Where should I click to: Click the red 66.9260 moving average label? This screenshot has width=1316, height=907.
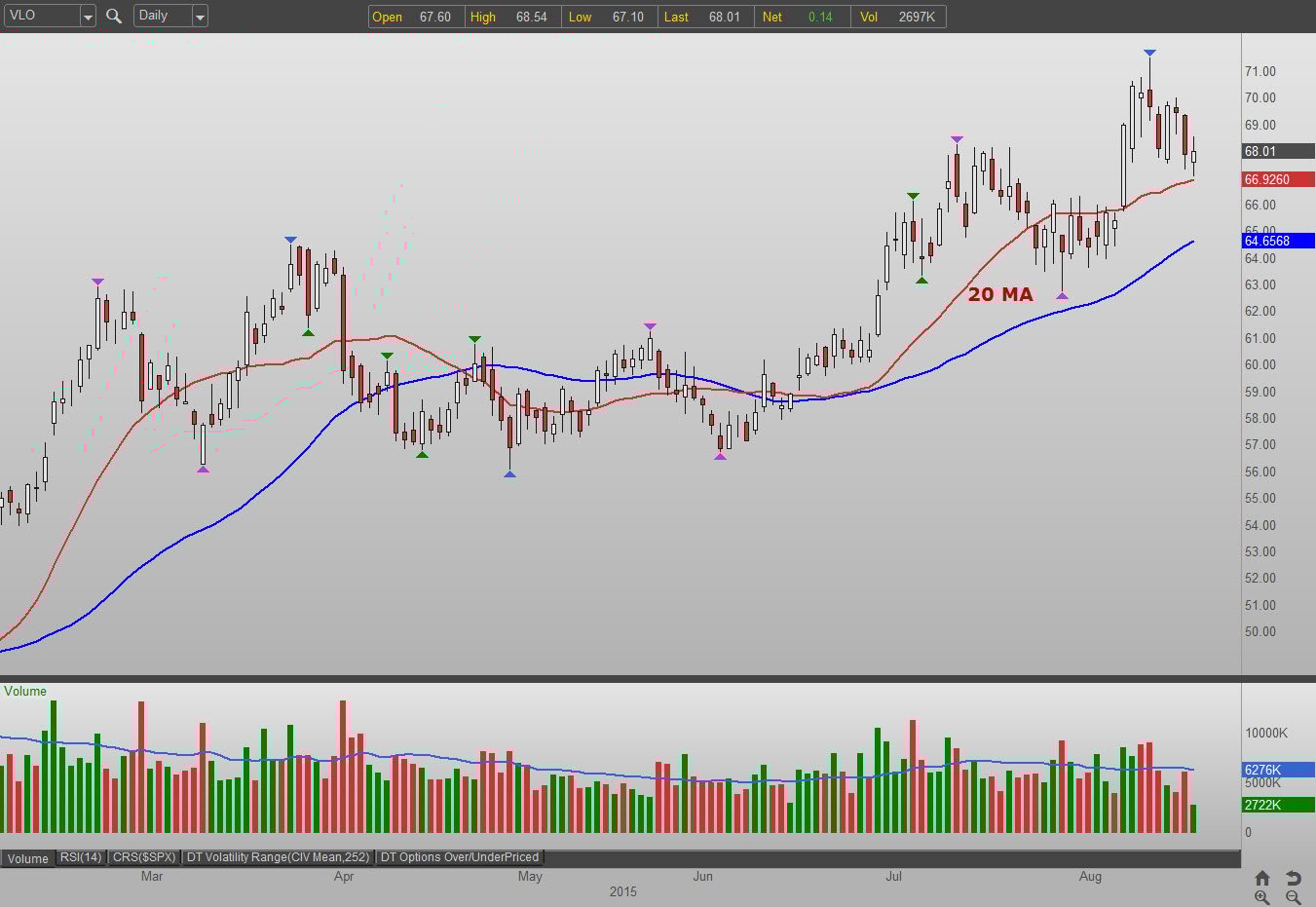coord(1277,179)
